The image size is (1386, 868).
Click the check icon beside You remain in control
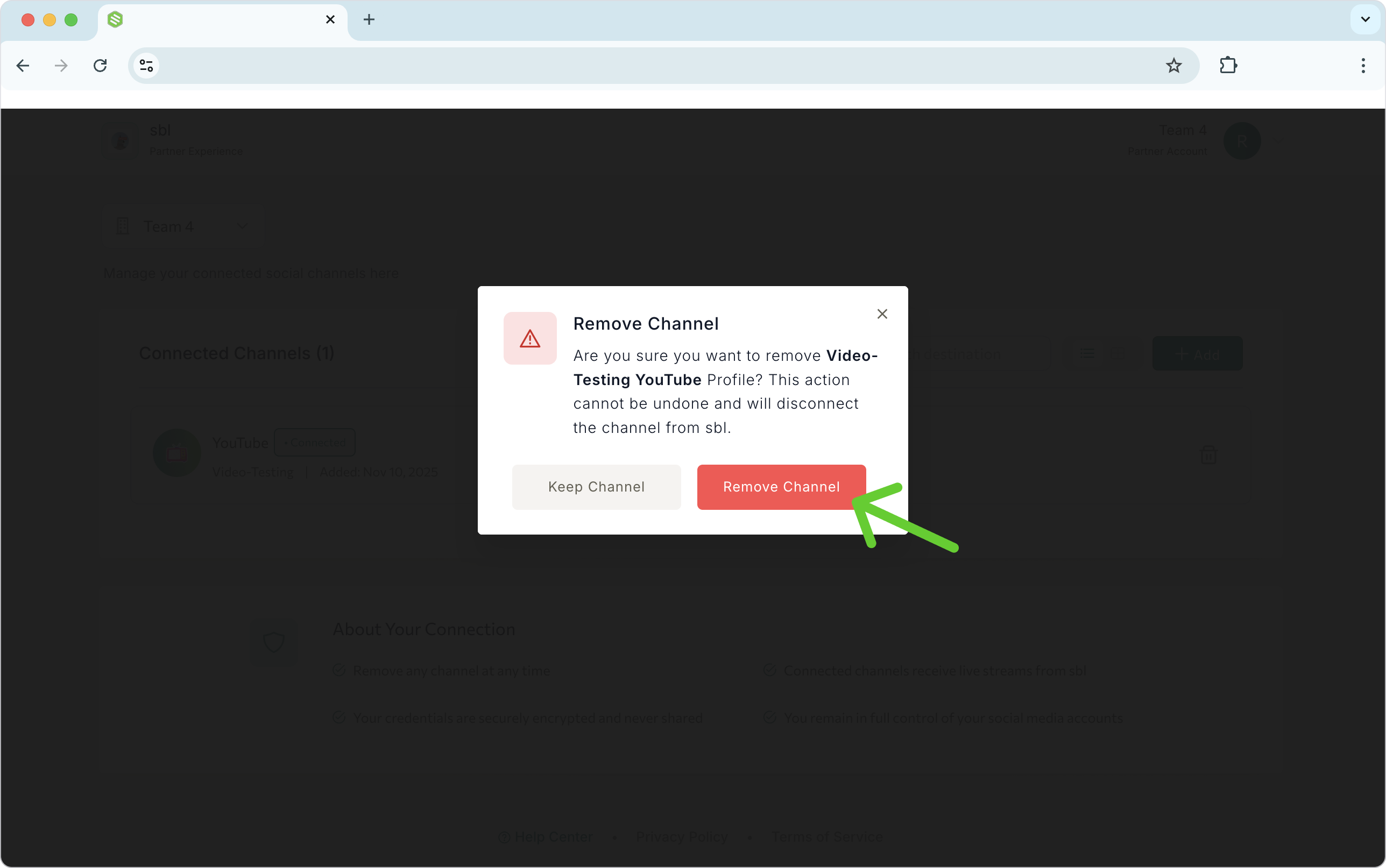pyautogui.click(x=770, y=717)
